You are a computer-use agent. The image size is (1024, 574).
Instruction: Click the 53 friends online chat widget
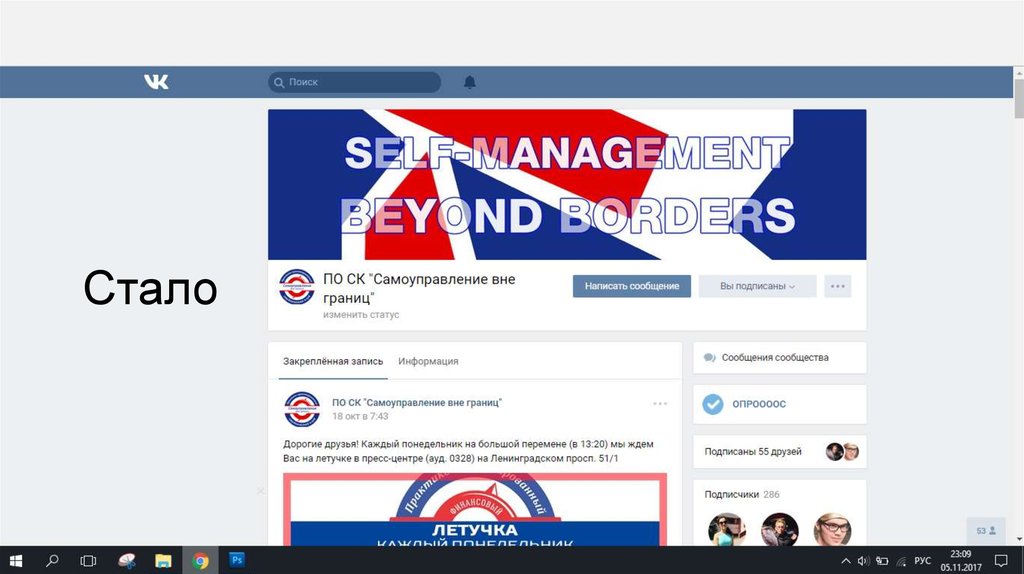pos(985,531)
